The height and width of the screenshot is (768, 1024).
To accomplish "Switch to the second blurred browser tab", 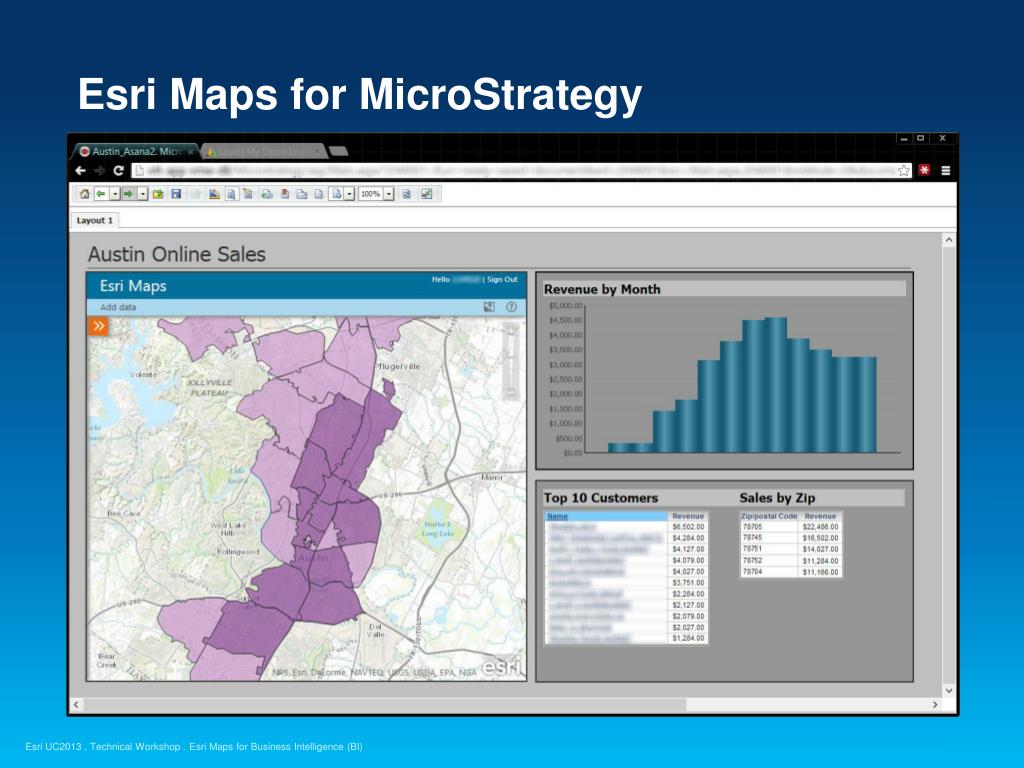I will pyautogui.click(x=263, y=152).
